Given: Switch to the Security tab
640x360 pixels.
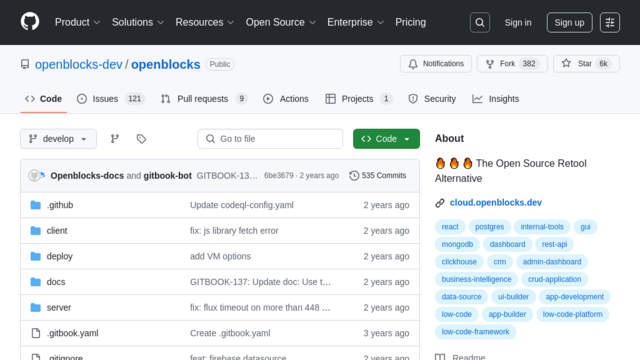Looking at the screenshot, I should (432, 99).
